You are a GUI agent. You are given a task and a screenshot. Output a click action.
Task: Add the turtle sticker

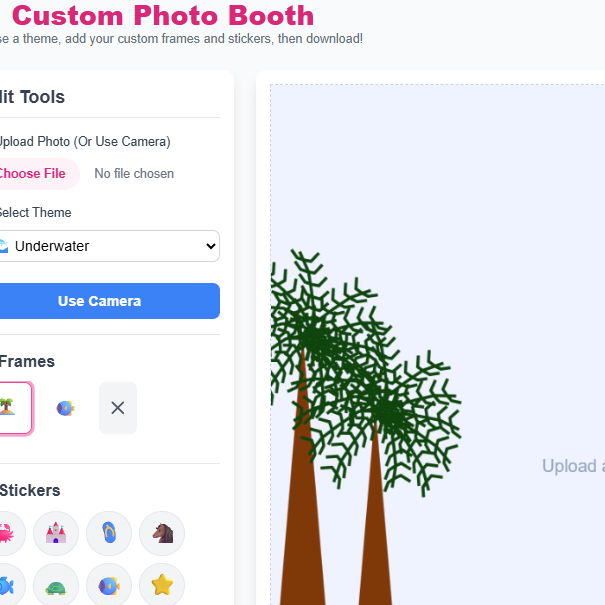point(56,586)
